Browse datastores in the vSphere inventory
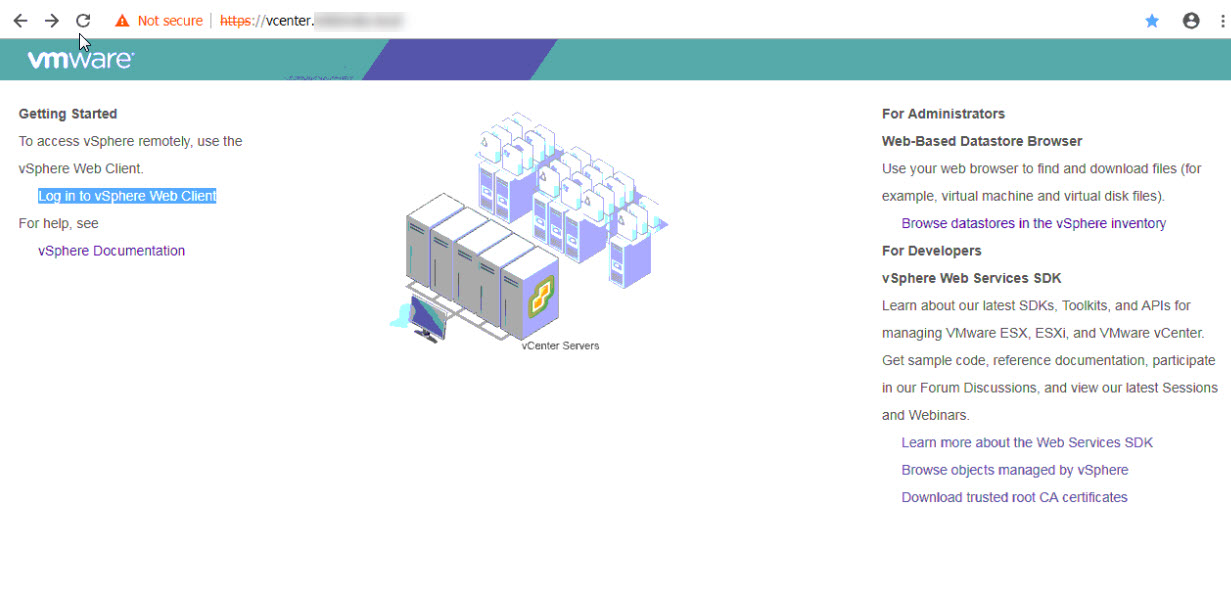The image size is (1231, 590). point(1032,223)
